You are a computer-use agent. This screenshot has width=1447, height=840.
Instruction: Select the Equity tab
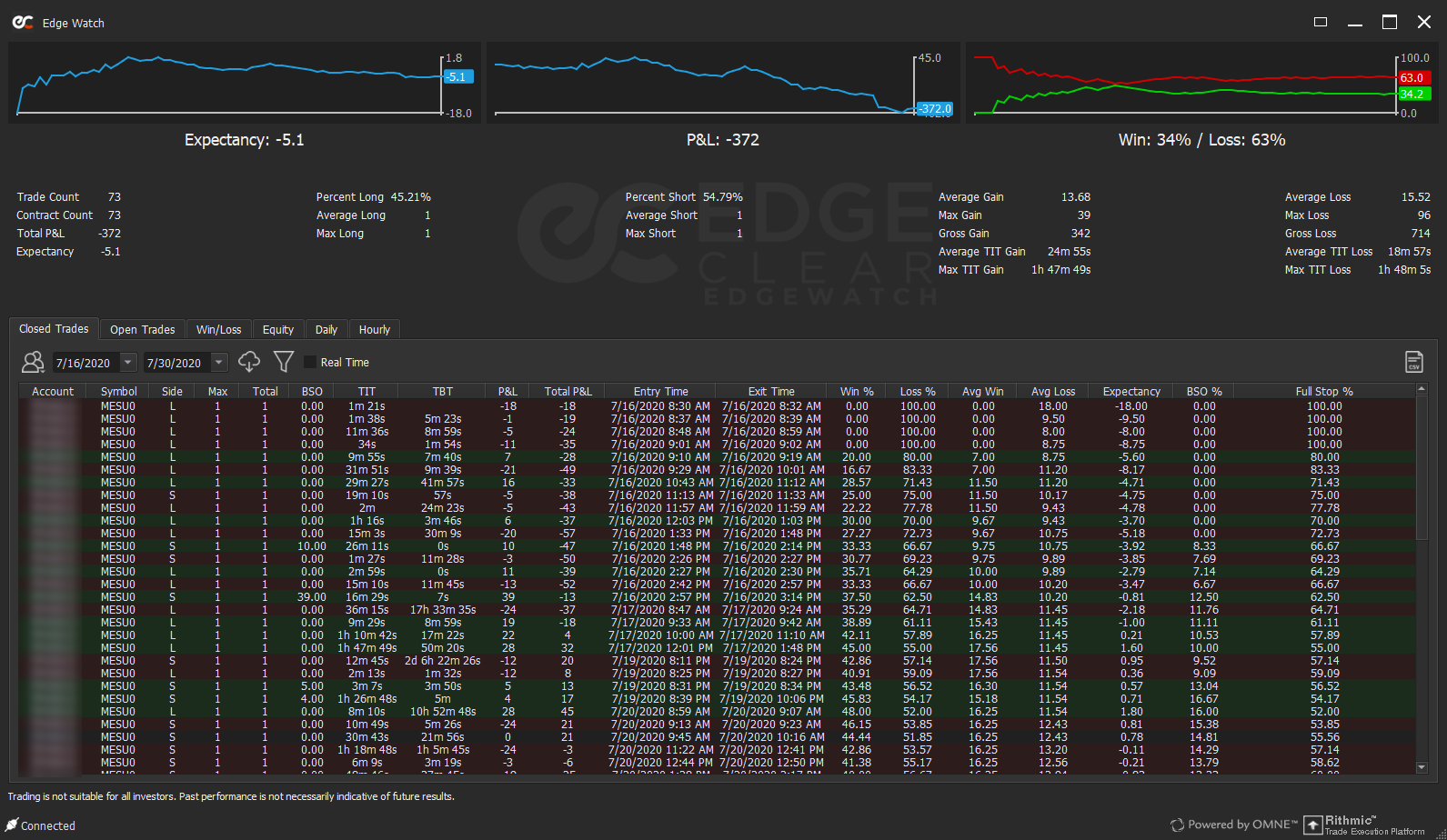point(278,330)
